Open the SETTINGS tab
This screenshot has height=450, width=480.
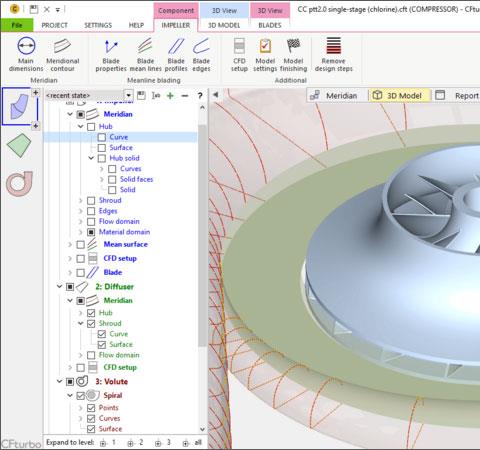point(98,25)
